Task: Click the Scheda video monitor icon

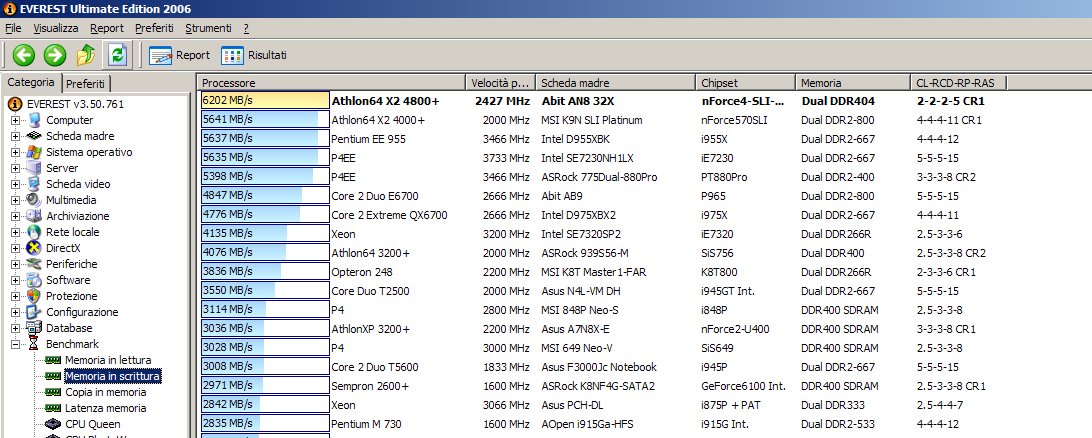Action: (33, 185)
